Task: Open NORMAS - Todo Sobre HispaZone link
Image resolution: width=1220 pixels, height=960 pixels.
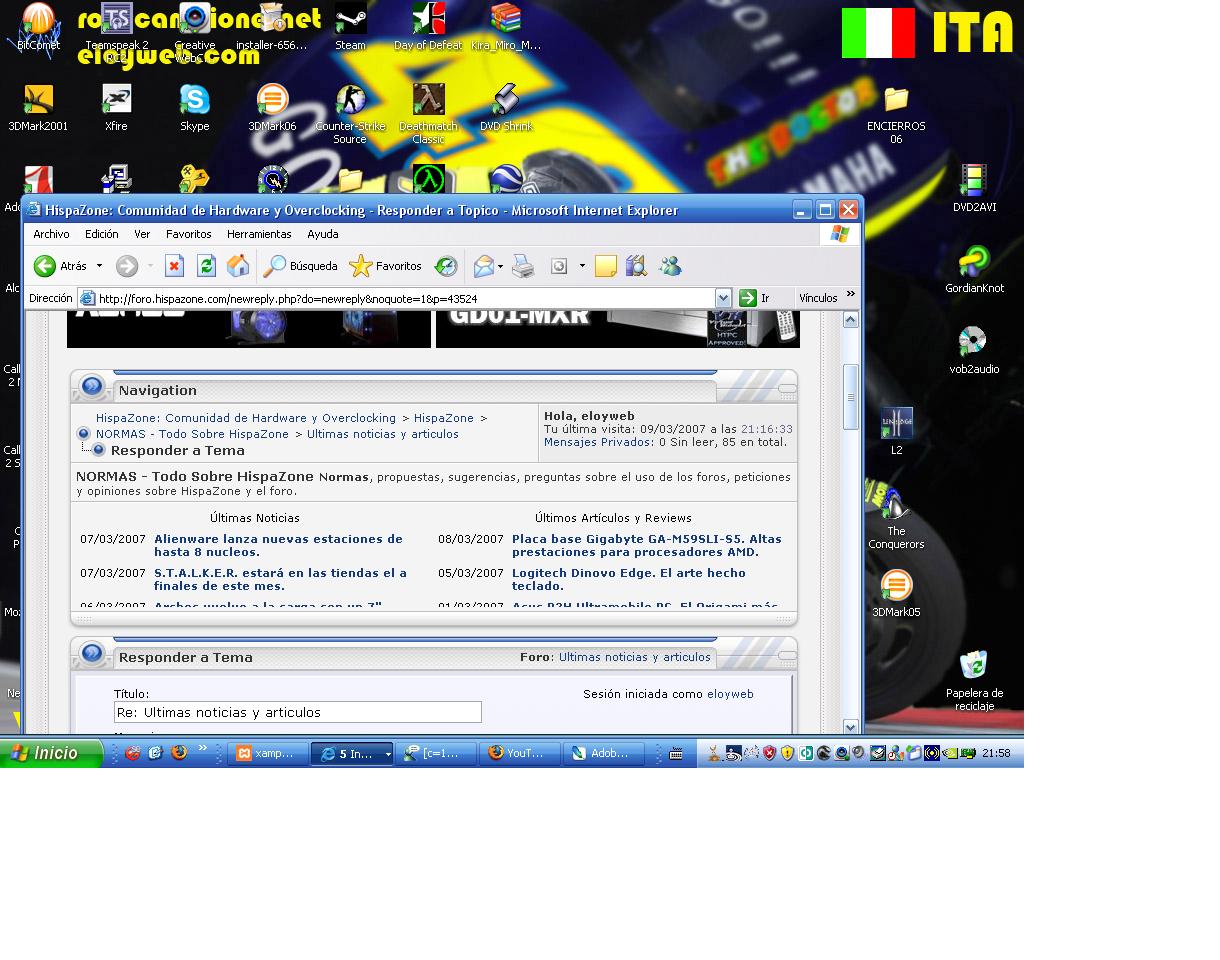Action: [192, 434]
